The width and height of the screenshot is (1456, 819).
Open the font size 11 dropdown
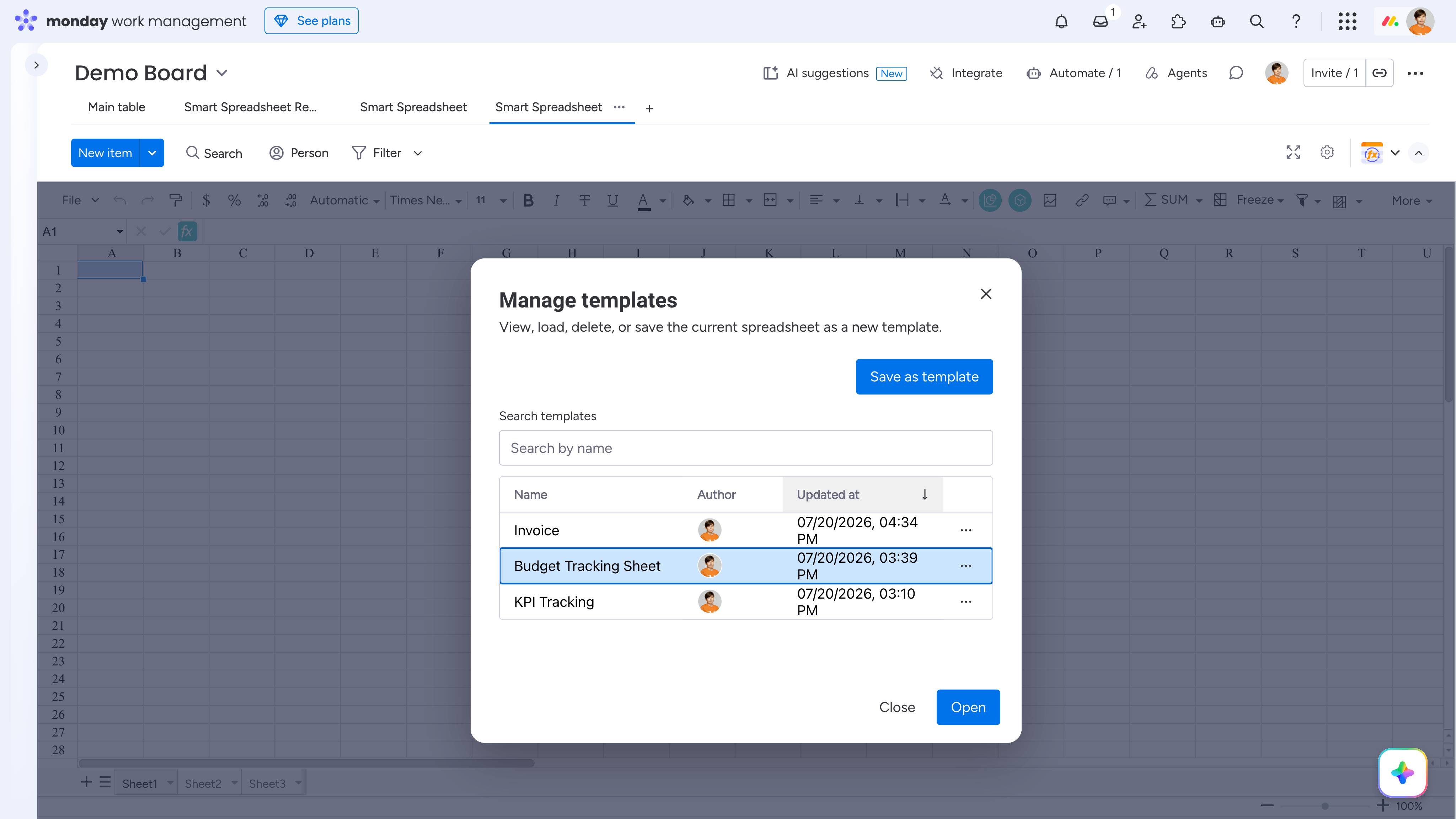pyautogui.click(x=491, y=200)
